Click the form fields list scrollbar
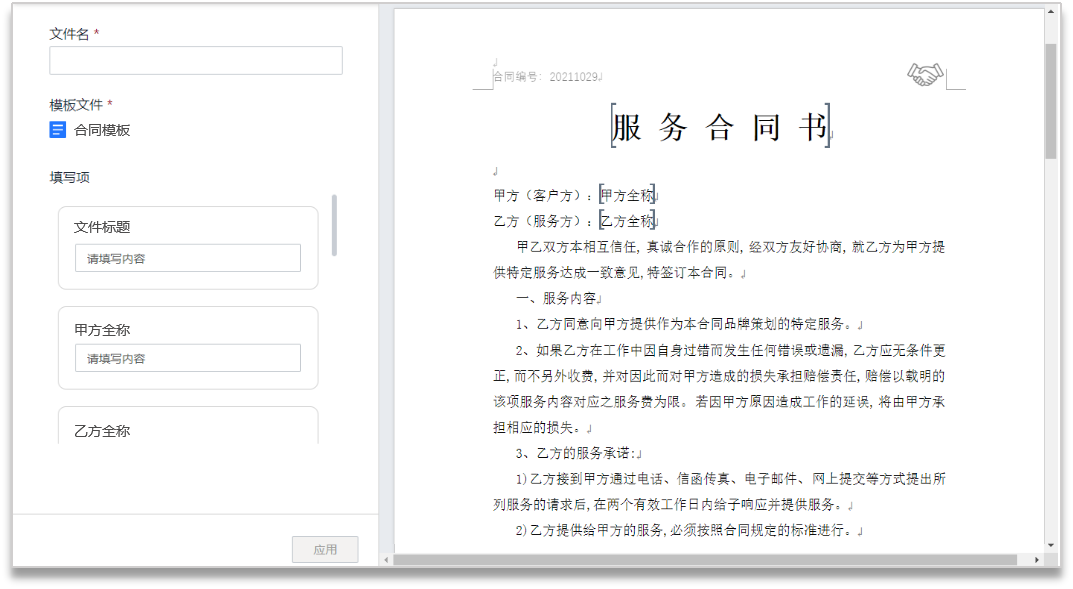1073x589 pixels. pos(334,224)
